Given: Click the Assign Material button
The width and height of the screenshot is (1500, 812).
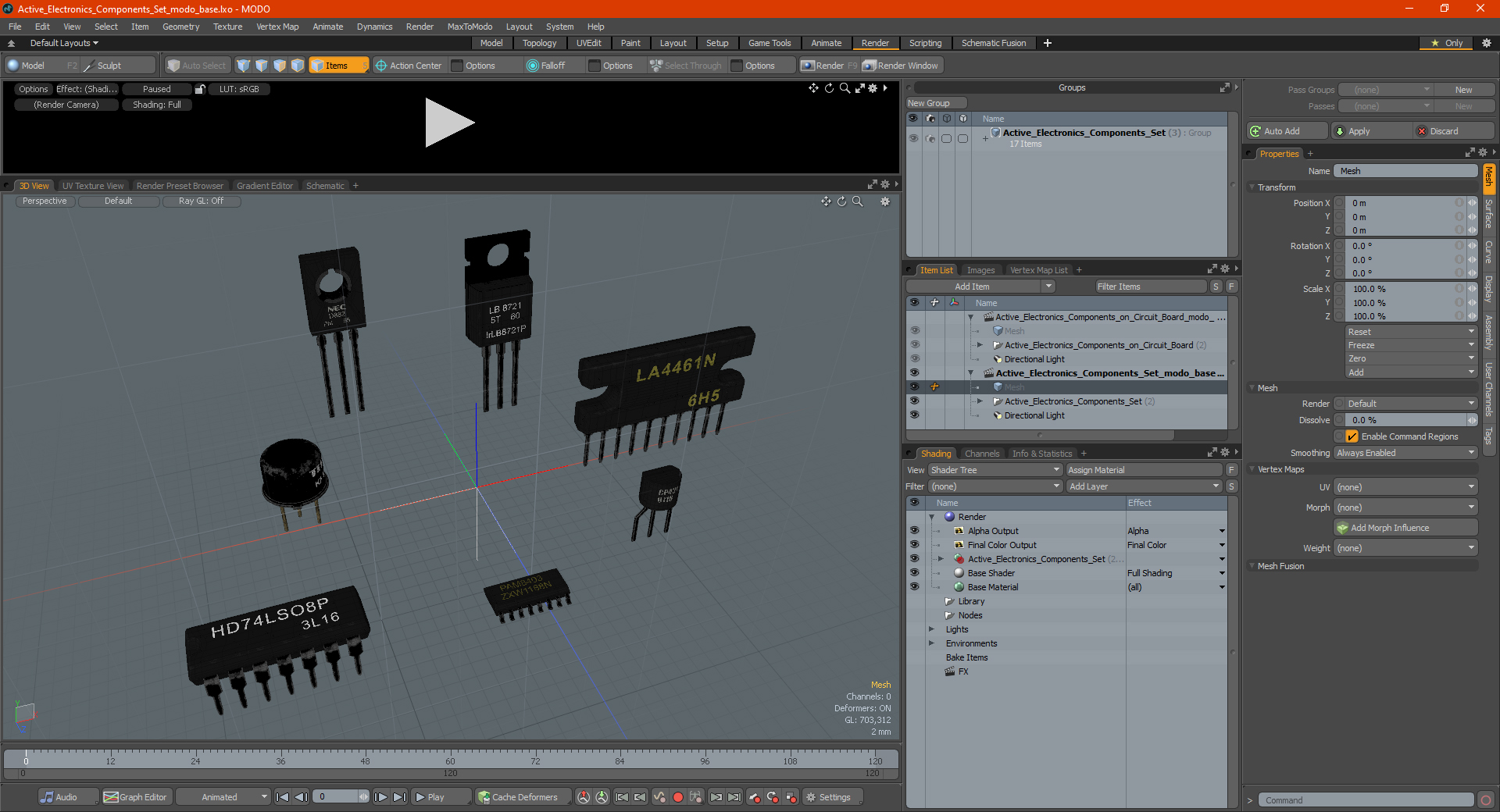Looking at the screenshot, I should coord(1144,470).
